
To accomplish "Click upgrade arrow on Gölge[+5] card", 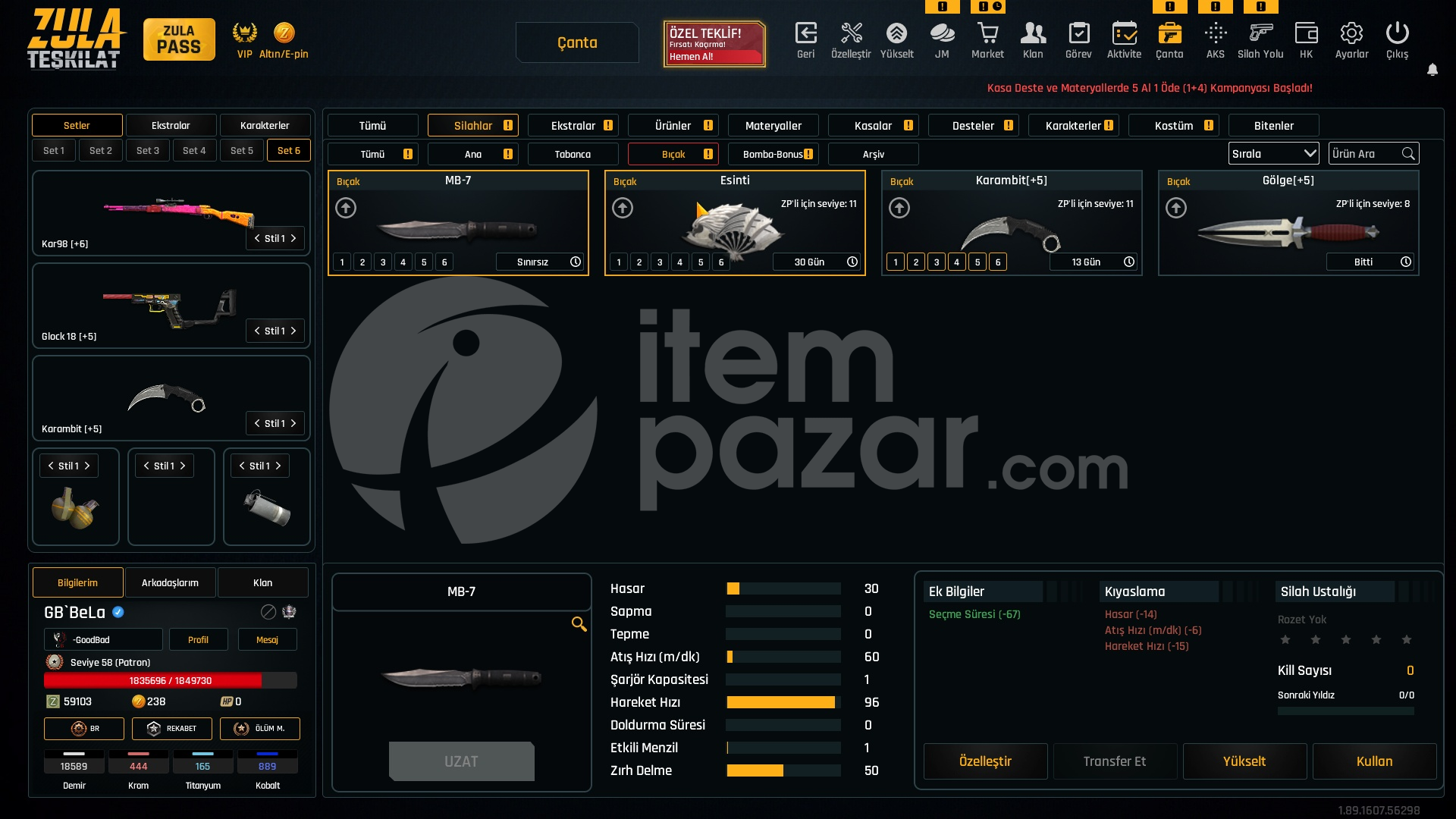I will point(1176,208).
